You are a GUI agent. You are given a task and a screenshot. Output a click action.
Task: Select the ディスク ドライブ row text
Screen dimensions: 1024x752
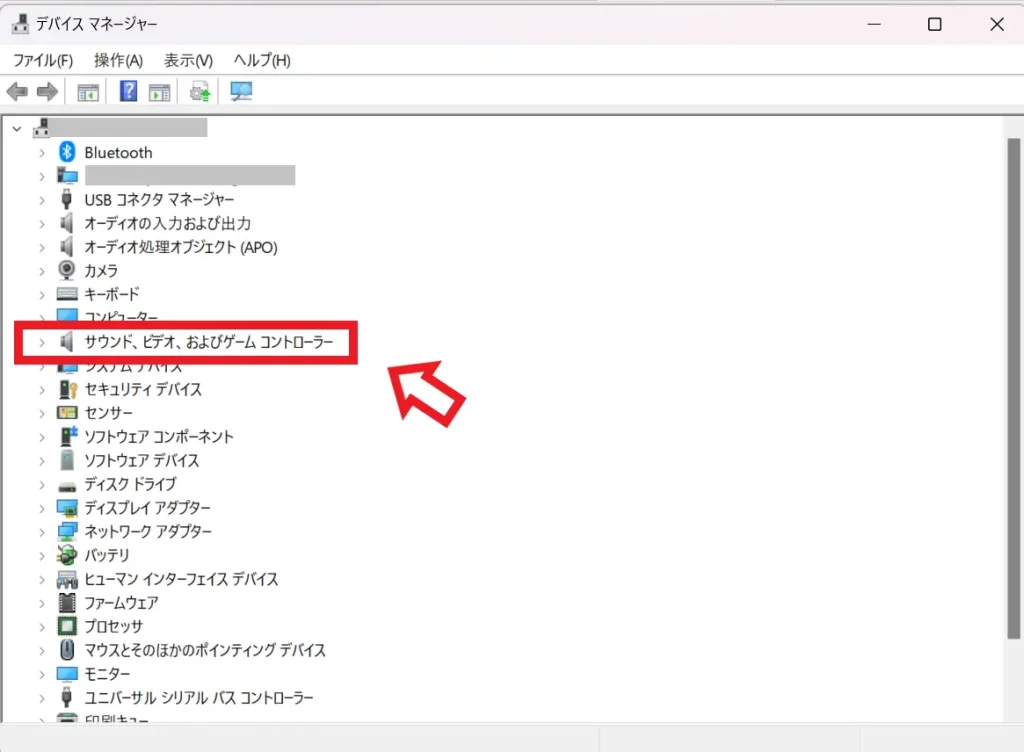click(130, 484)
